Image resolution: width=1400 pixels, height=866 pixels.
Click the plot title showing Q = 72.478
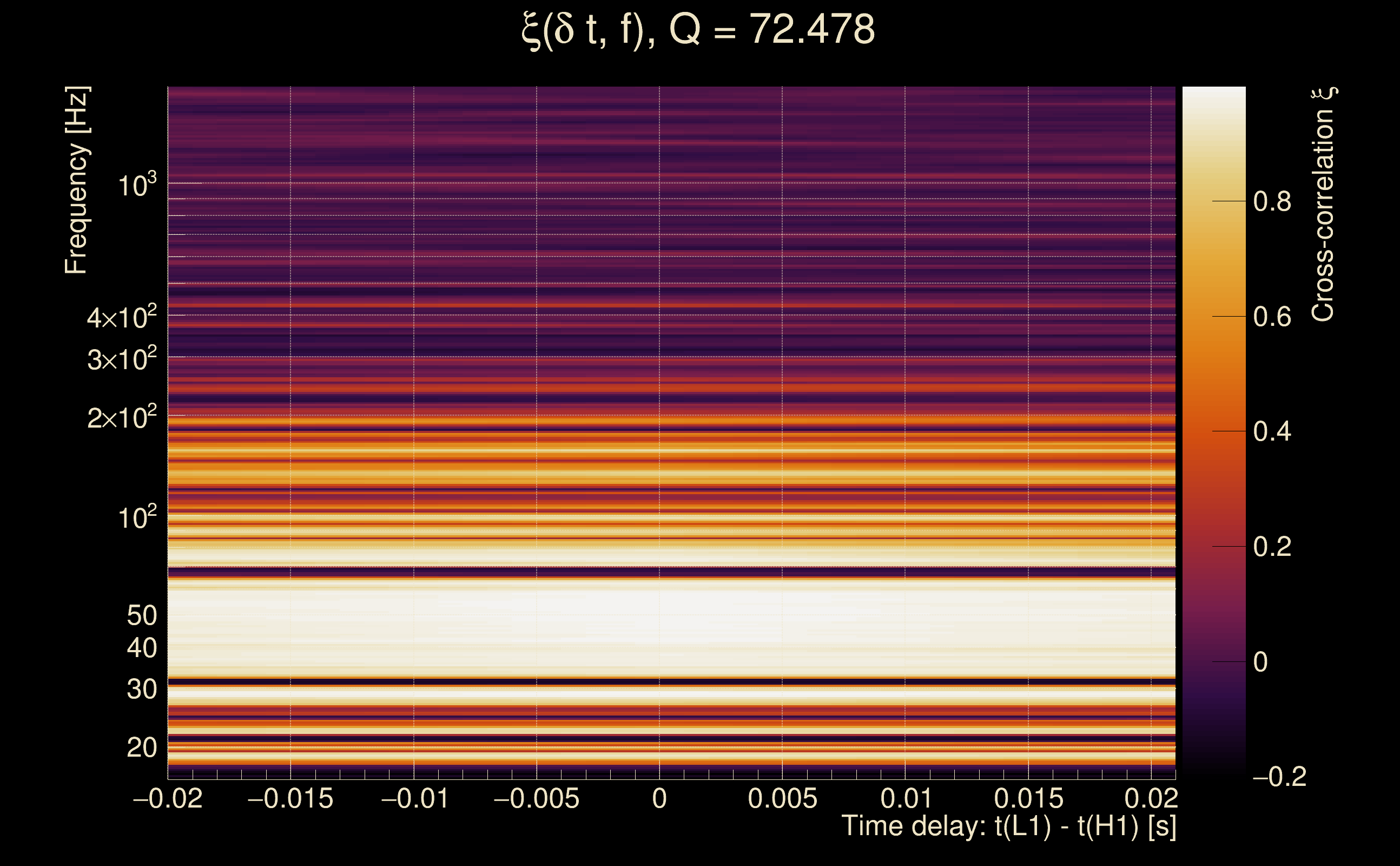click(698, 30)
